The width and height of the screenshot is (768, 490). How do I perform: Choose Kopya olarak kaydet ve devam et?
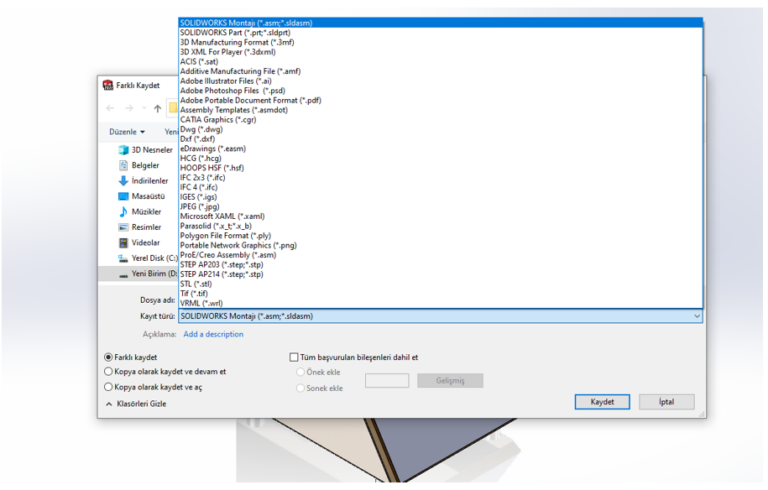pyautogui.click(x=109, y=371)
